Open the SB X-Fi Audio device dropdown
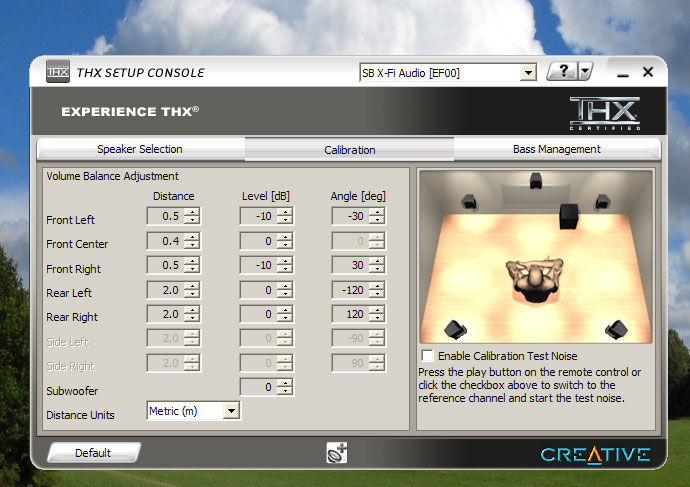The height and width of the screenshot is (487, 690). coord(528,73)
